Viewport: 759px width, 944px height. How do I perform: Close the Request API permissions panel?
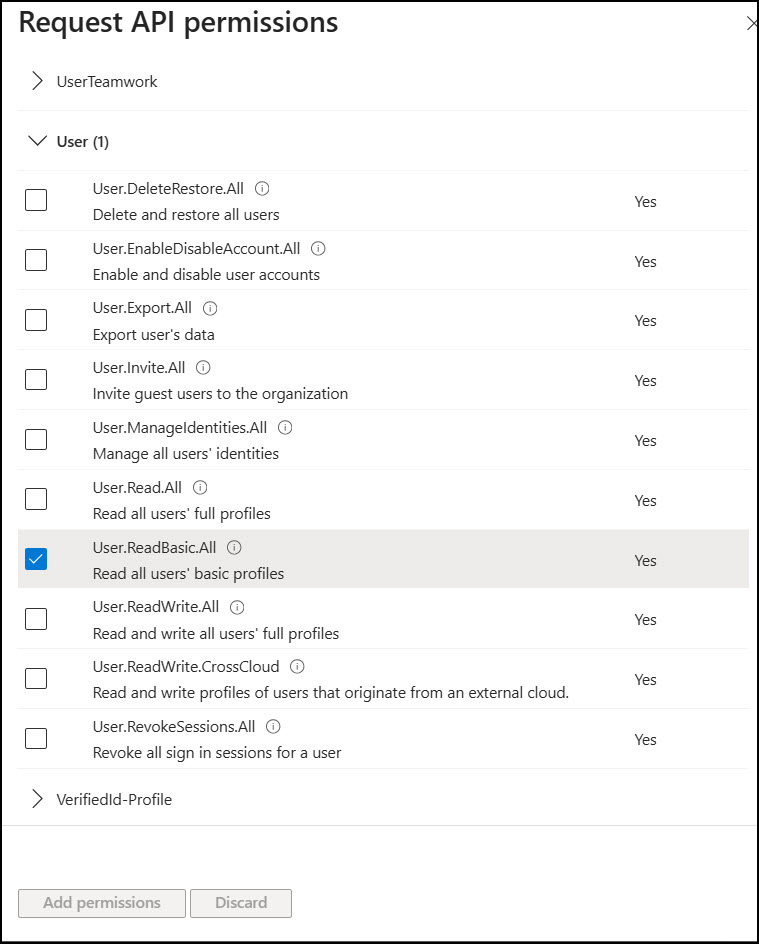point(752,23)
